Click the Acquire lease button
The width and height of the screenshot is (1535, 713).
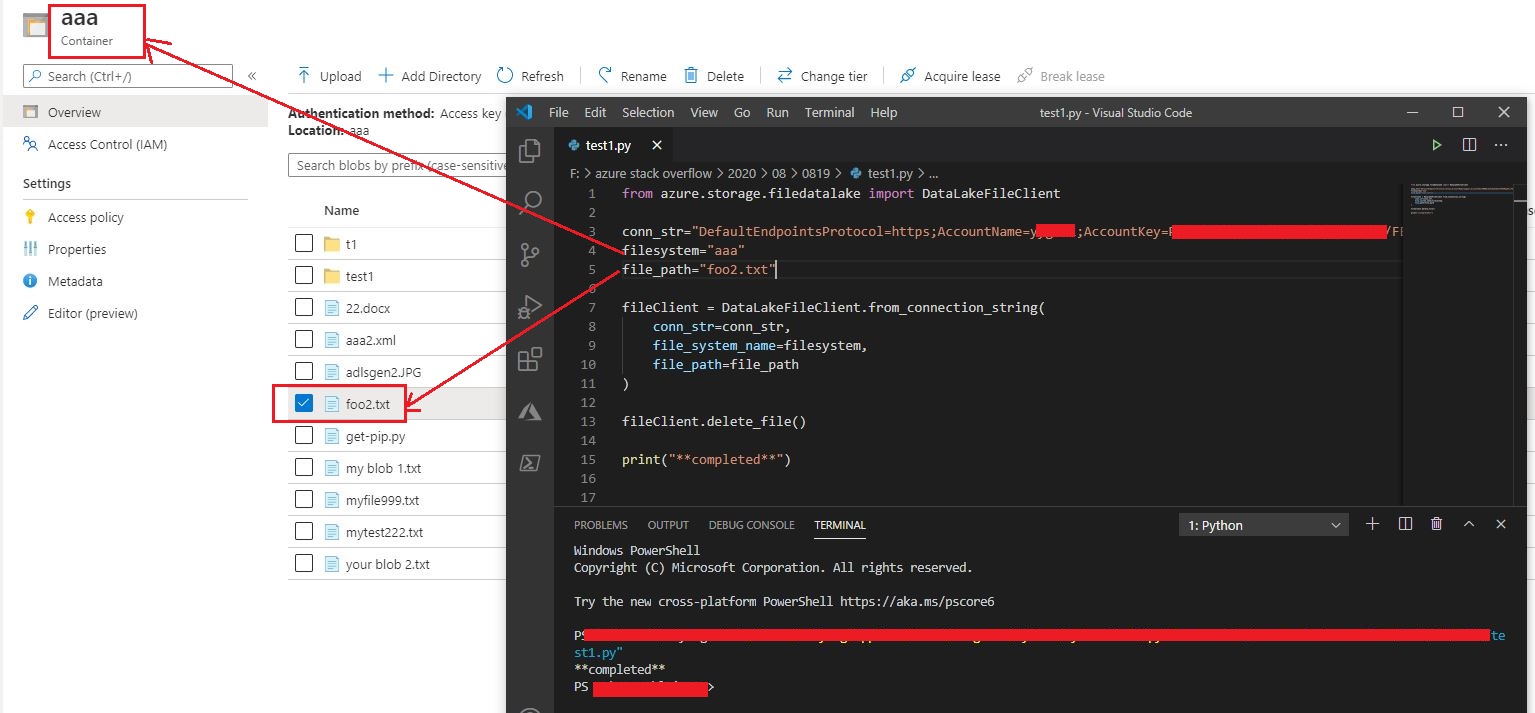(x=948, y=75)
